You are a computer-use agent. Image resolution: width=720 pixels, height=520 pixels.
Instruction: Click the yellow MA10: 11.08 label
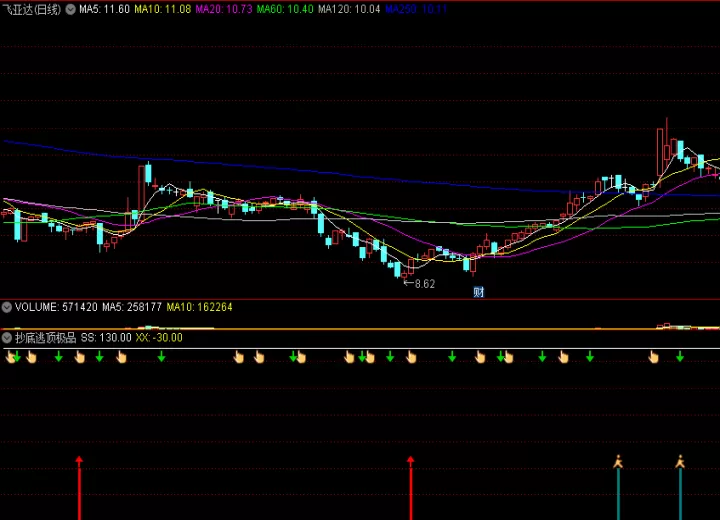point(163,9)
